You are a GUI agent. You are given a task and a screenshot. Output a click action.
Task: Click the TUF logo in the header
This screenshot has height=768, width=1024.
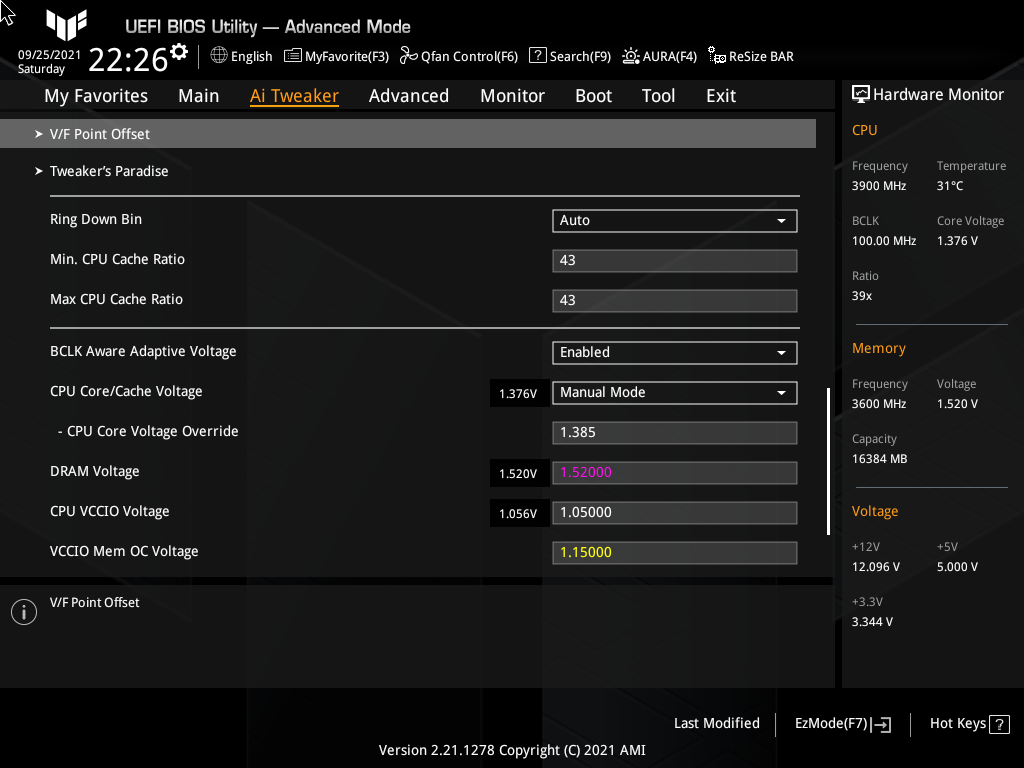pyautogui.click(x=67, y=25)
